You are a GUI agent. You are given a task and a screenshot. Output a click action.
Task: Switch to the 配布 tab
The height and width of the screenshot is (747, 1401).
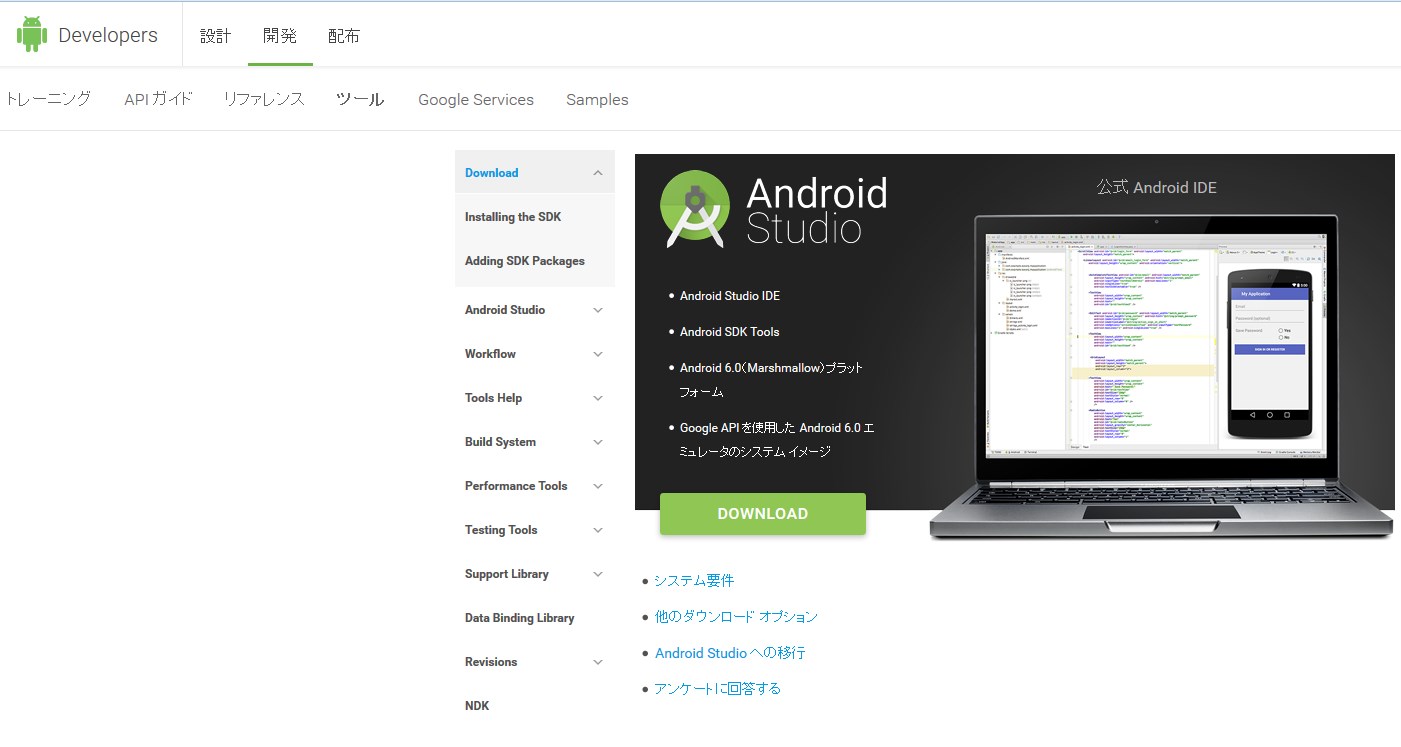click(x=344, y=36)
